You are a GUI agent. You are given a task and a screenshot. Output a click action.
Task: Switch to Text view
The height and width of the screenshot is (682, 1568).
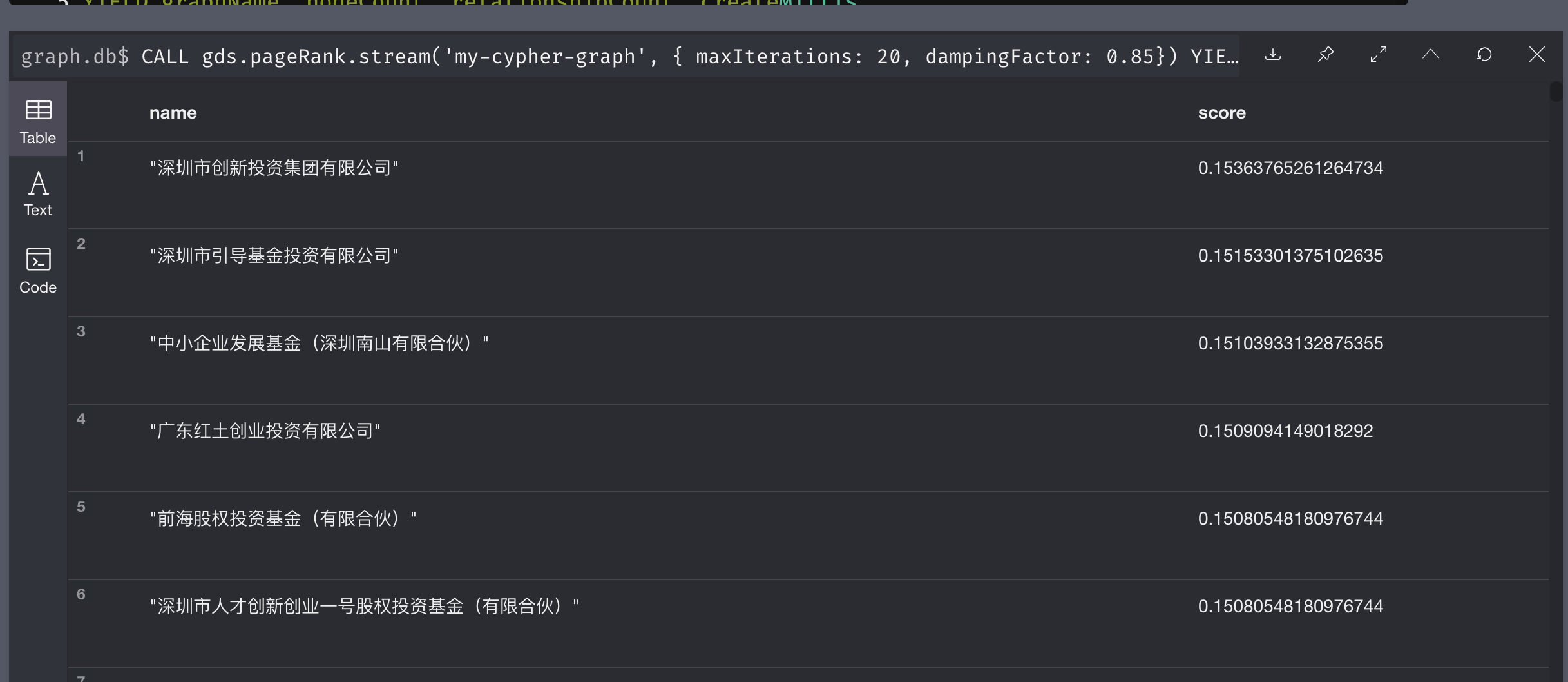(38, 193)
